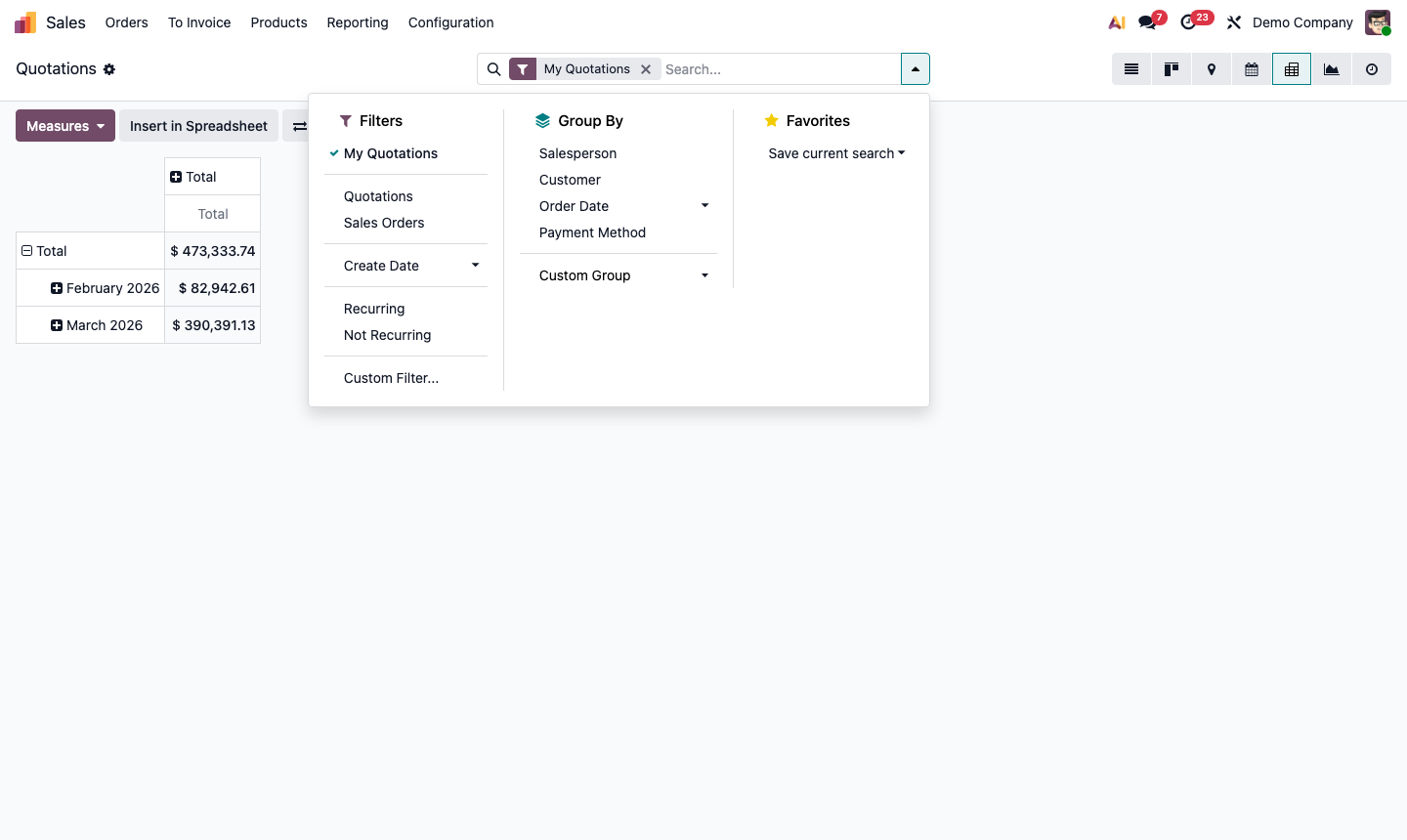Open the calendar view
Image resolution: width=1407 pixels, height=840 pixels.
click(1251, 68)
